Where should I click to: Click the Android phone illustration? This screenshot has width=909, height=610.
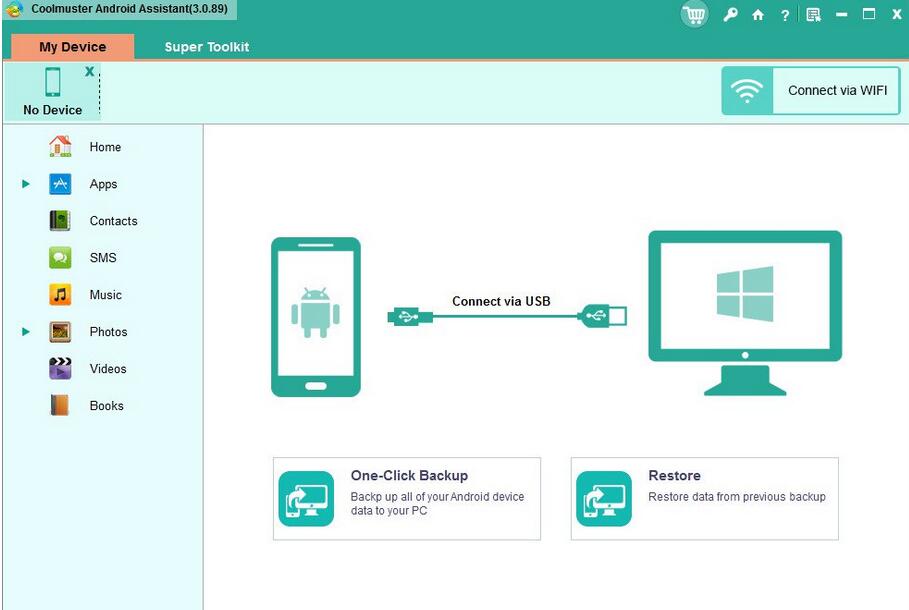click(316, 317)
